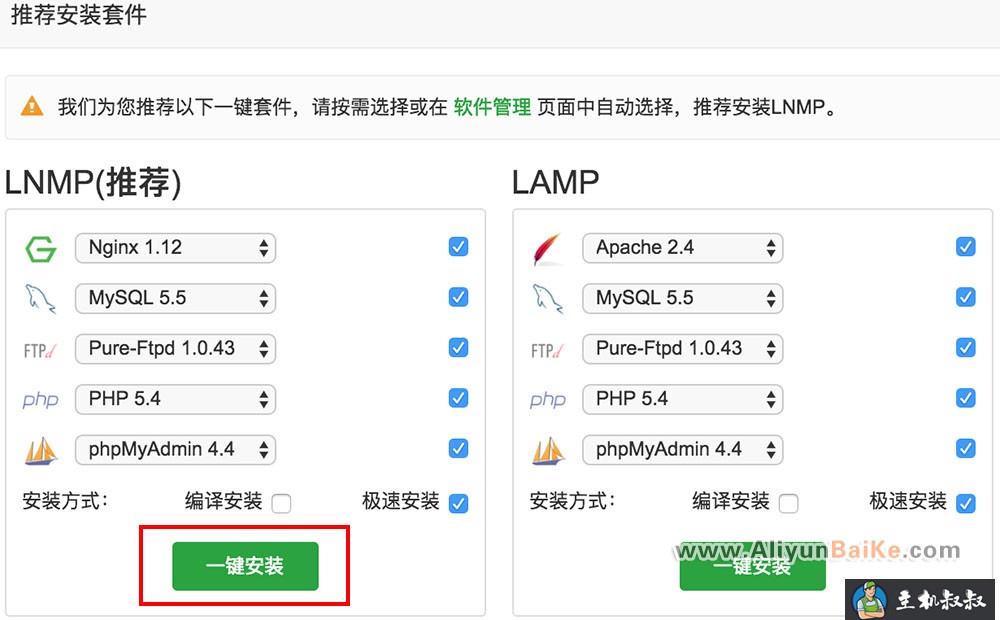The height and width of the screenshot is (620, 1000).
Task: Click 一键安装 button under LNMP
Action: pos(245,566)
